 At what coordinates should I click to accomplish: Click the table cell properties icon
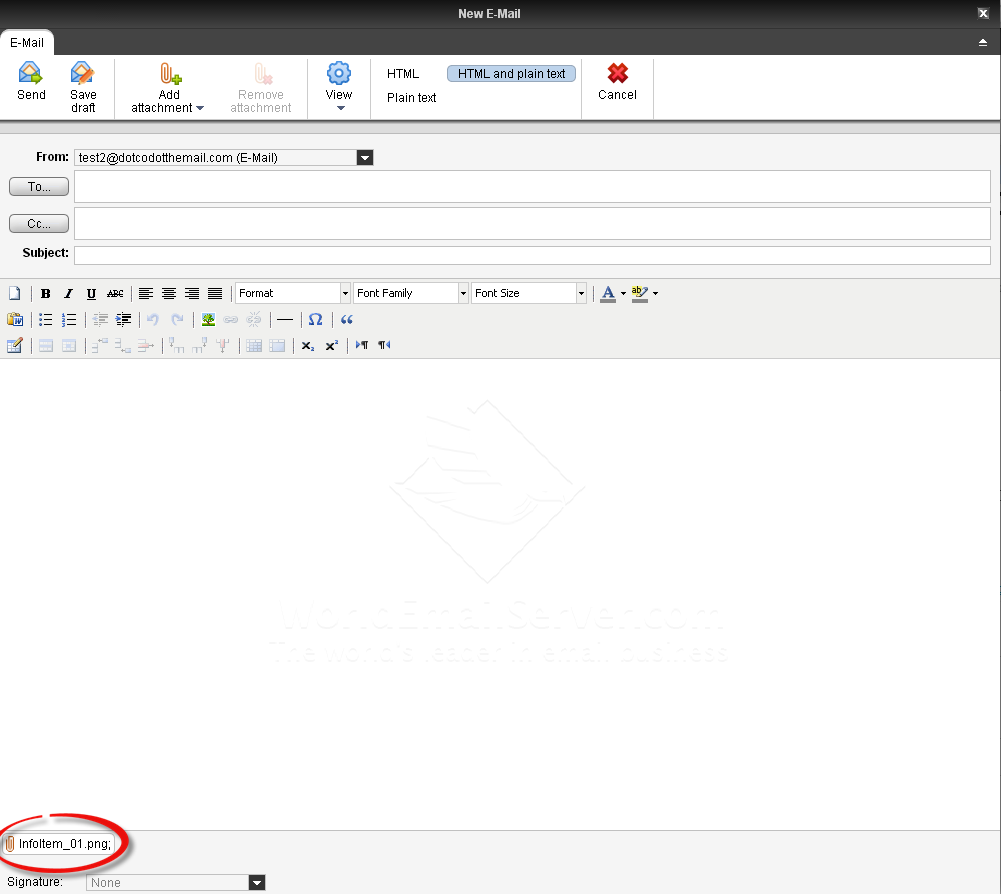(69, 345)
